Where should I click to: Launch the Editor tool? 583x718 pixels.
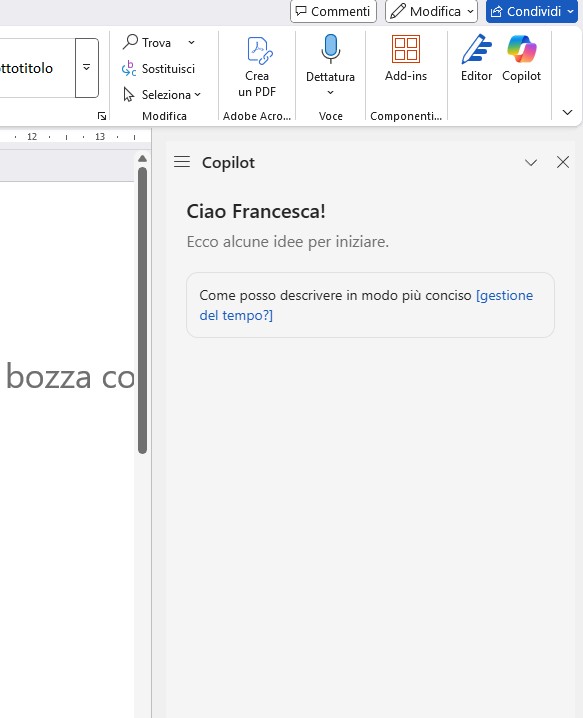tap(476, 58)
